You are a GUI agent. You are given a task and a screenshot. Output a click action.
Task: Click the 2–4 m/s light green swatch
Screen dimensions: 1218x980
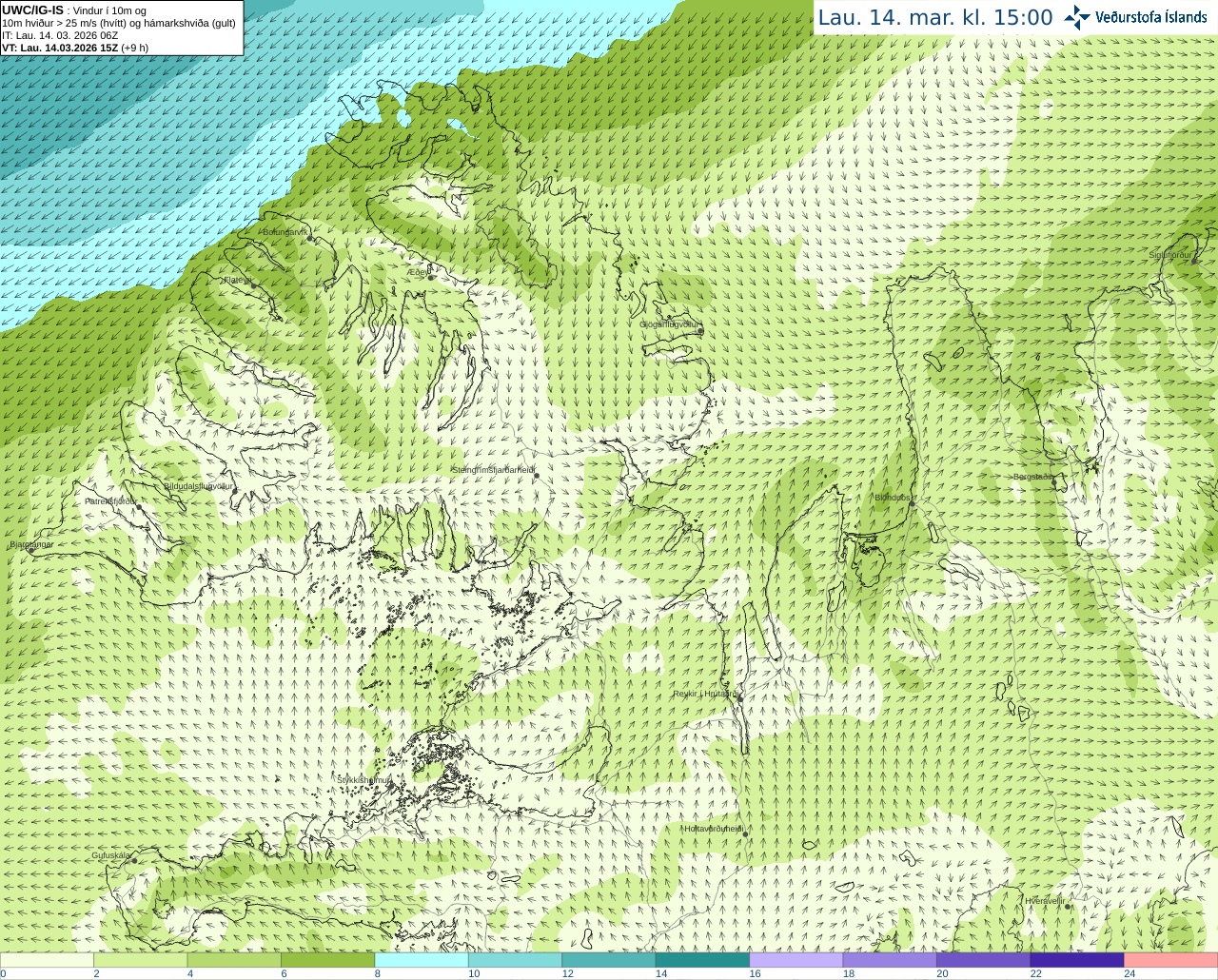(x=140, y=960)
